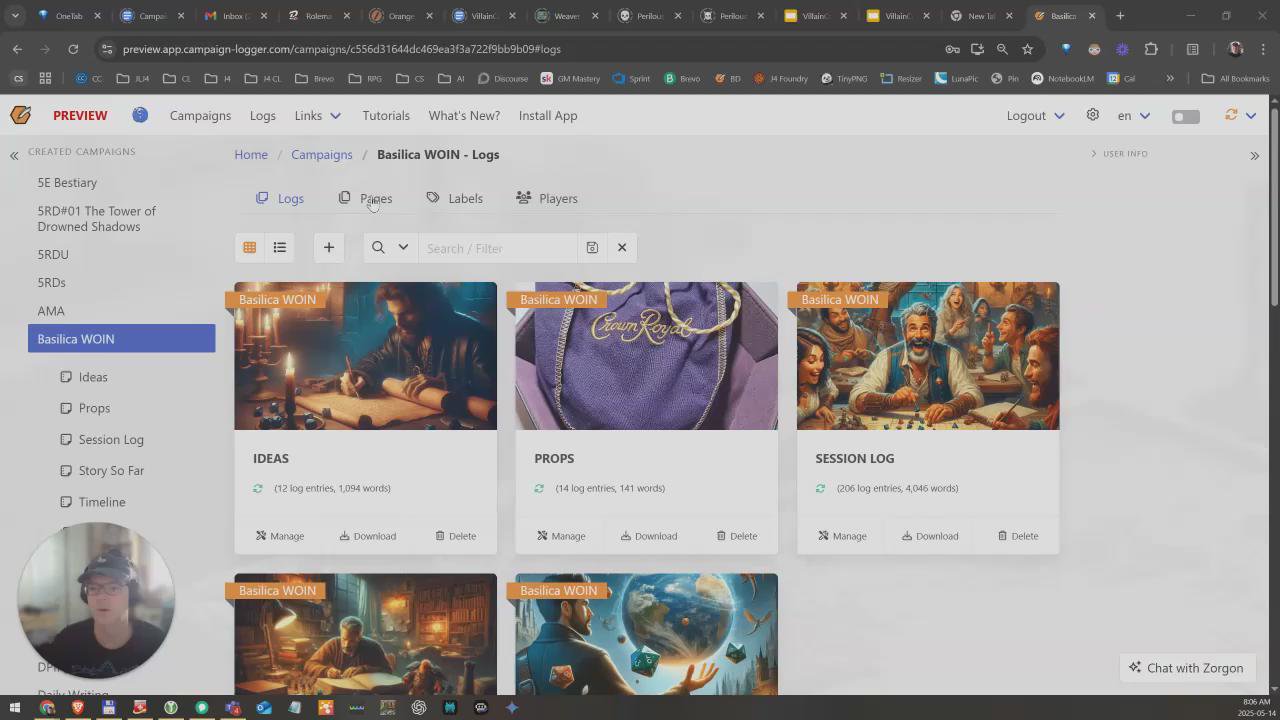
Task: Clear the search filter with X
Action: point(622,248)
